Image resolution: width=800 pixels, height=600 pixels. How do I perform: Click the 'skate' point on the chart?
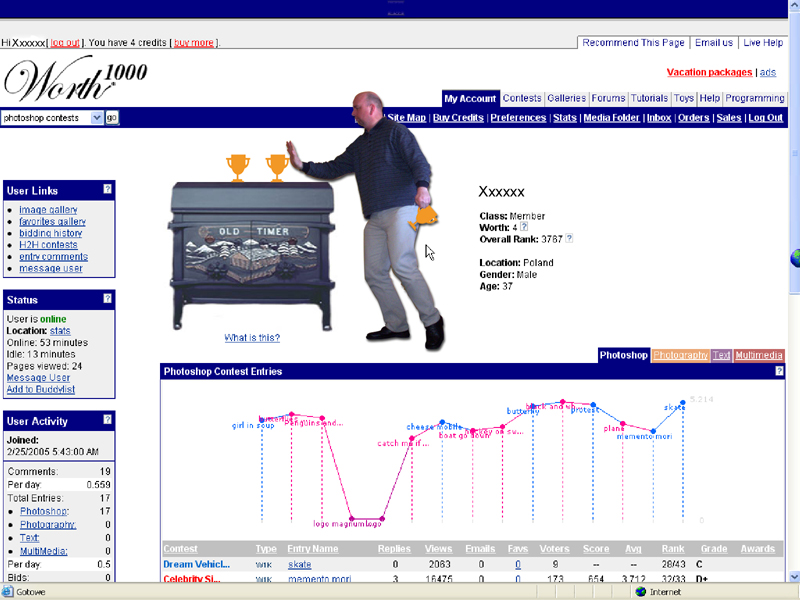click(x=683, y=402)
